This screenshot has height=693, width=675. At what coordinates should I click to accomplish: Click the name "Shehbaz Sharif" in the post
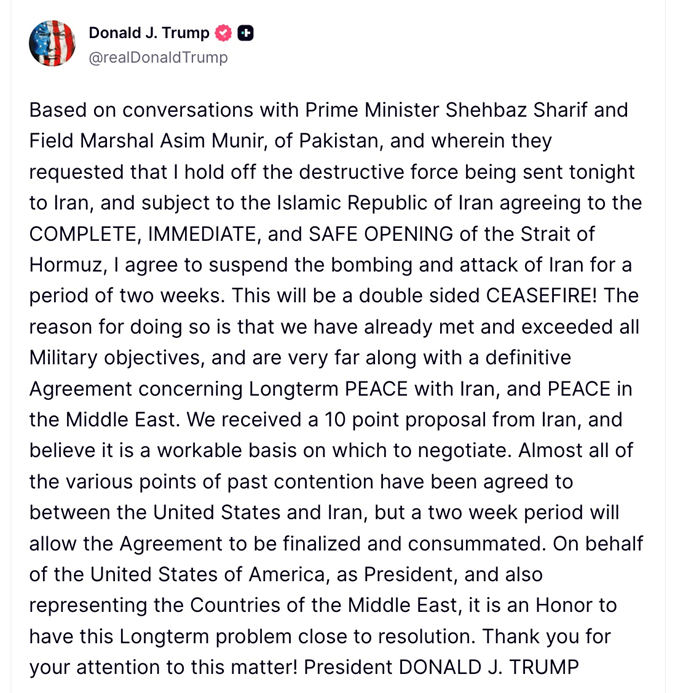tap(524, 109)
